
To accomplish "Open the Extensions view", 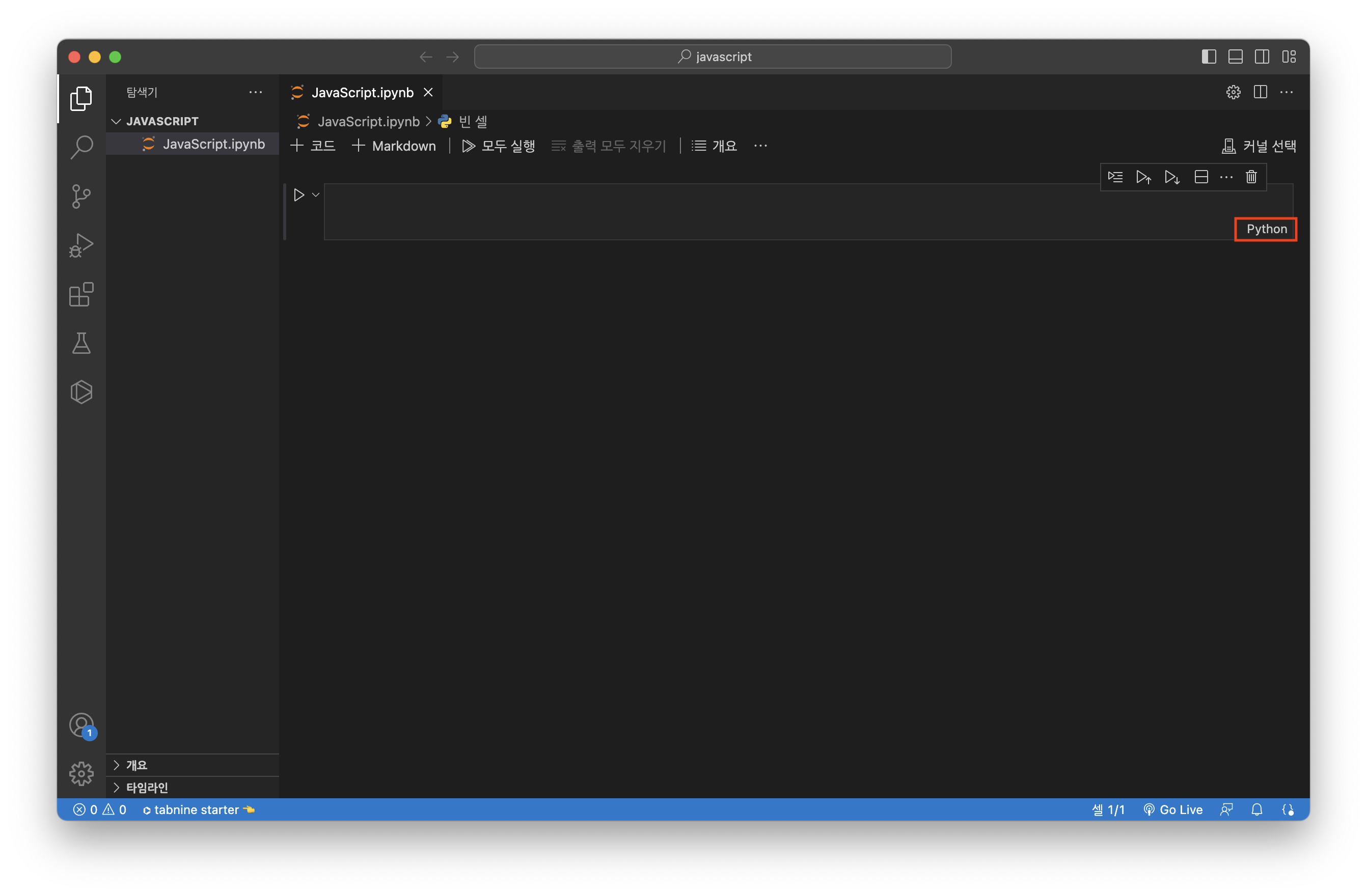I will click(81, 294).
